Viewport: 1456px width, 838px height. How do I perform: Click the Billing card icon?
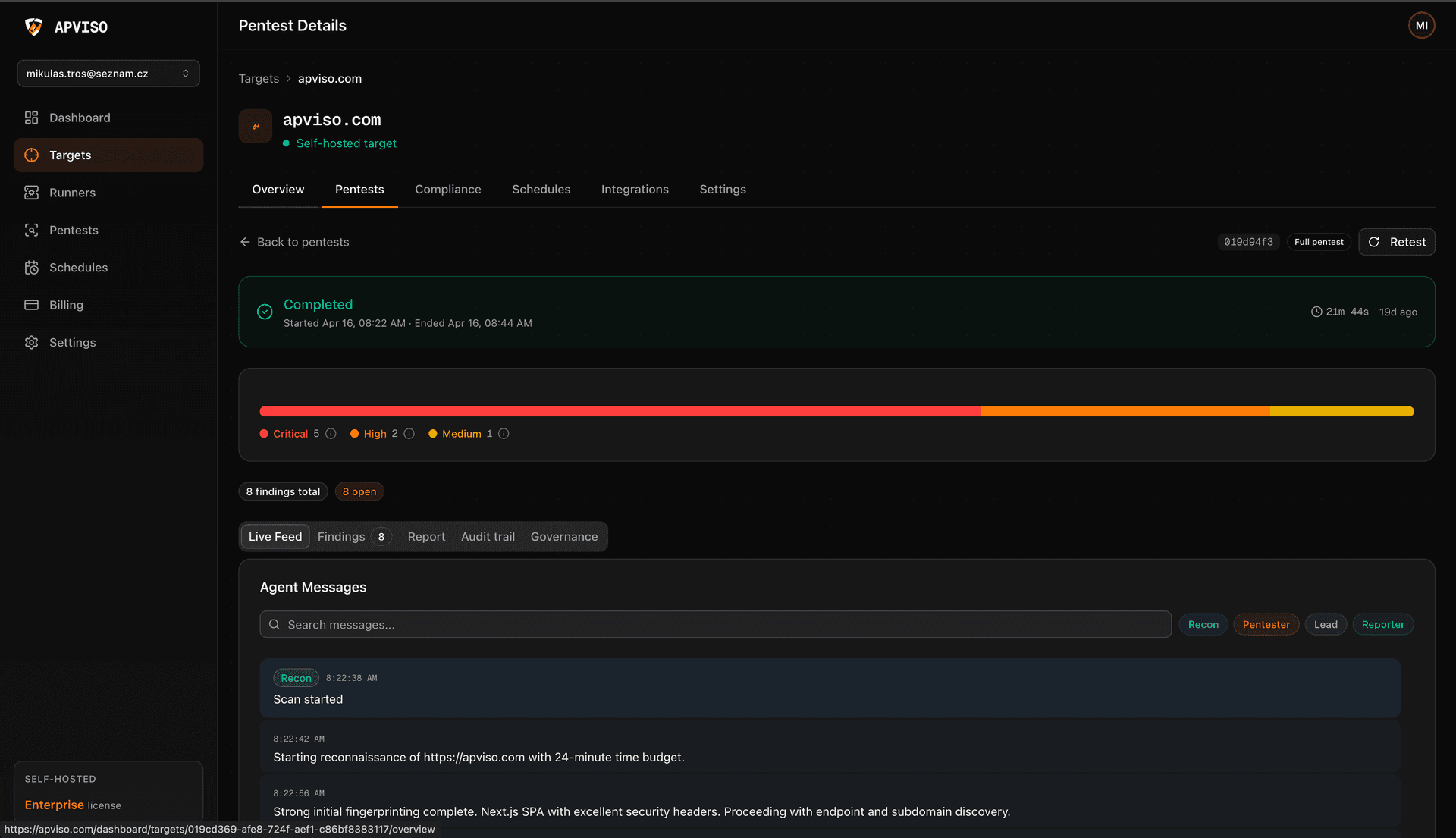tap(31, 305)
